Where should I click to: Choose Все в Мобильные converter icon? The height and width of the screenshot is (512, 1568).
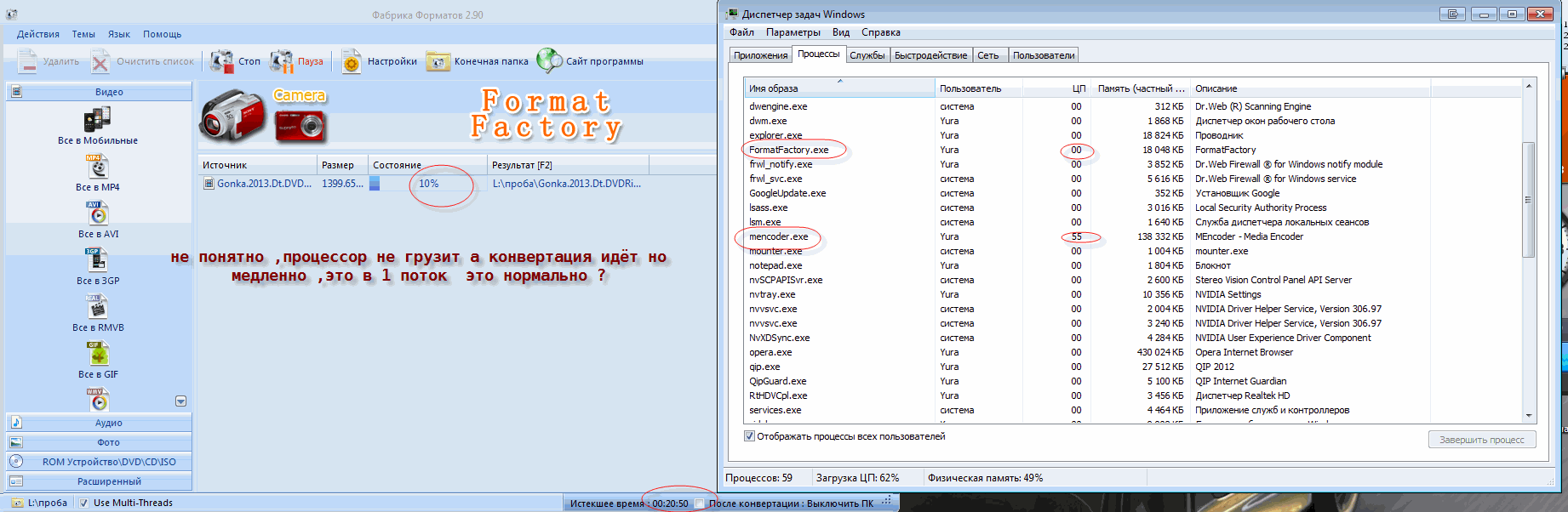(x=97, y=119)
